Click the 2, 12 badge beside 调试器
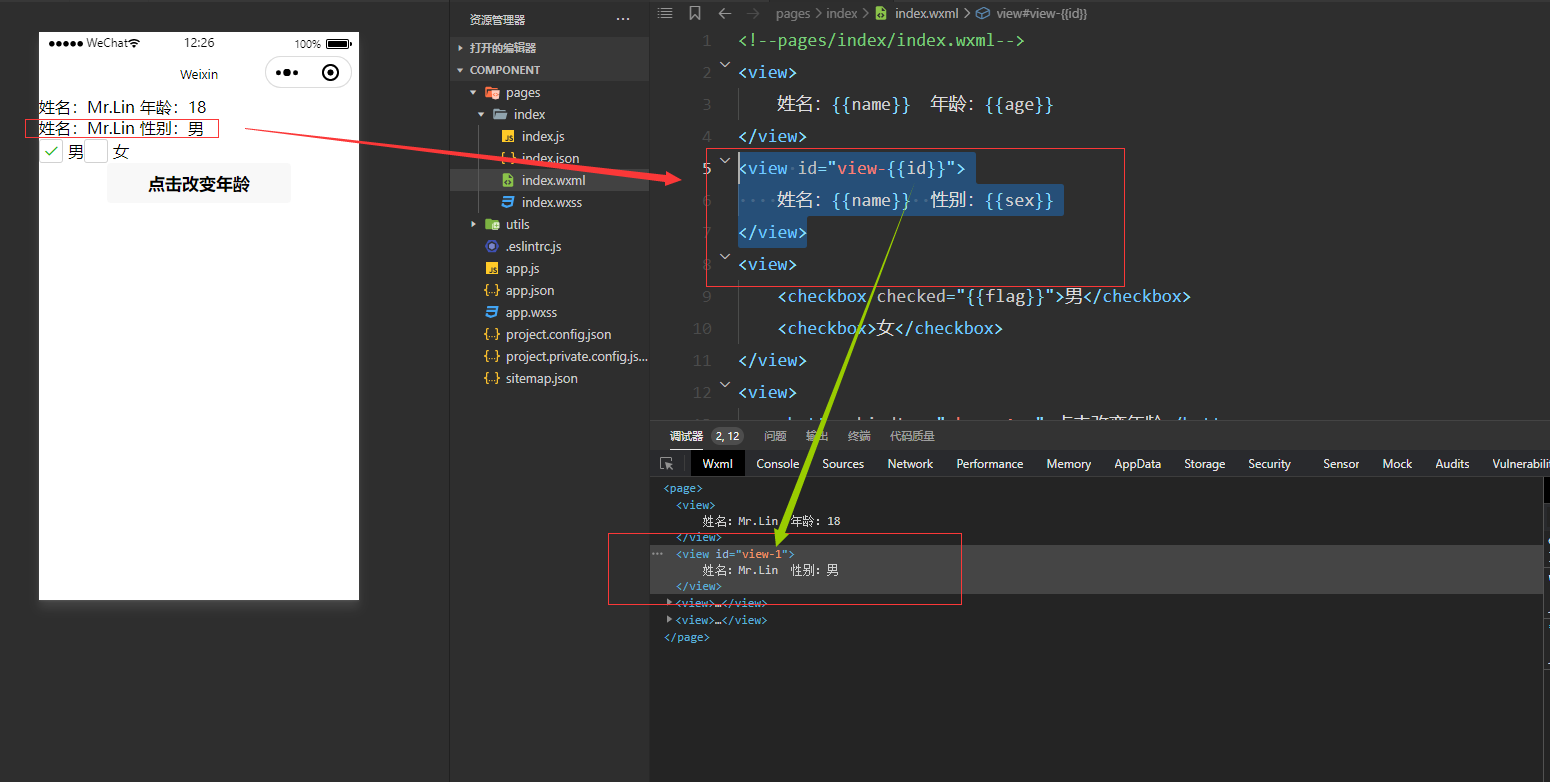This screenshot has height=782, width=1550. [x=727, y=436]
